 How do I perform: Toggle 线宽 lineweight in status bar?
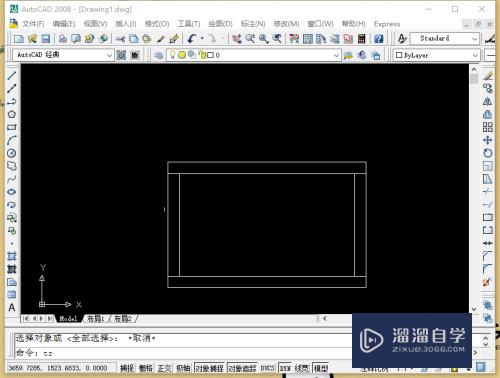point(301,368)
